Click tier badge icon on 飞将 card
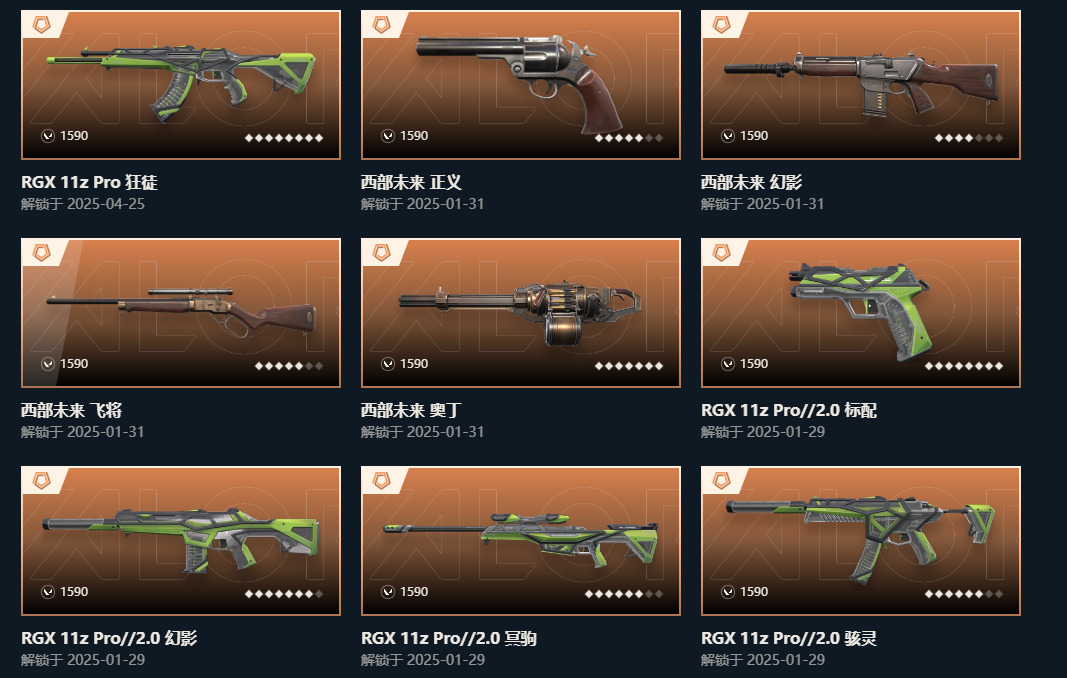Screen dimensions: 1067x678 click(x=42, y=253)
